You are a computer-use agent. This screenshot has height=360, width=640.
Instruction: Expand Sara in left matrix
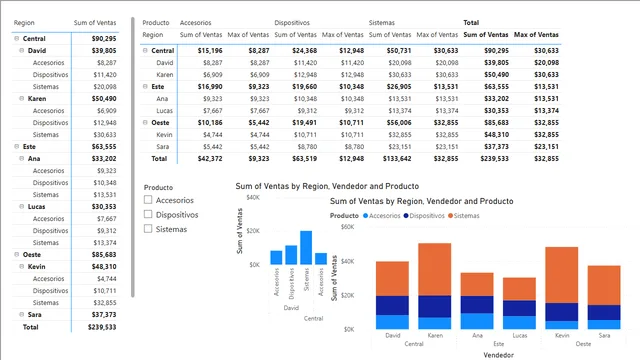click(x=22, y=314)
